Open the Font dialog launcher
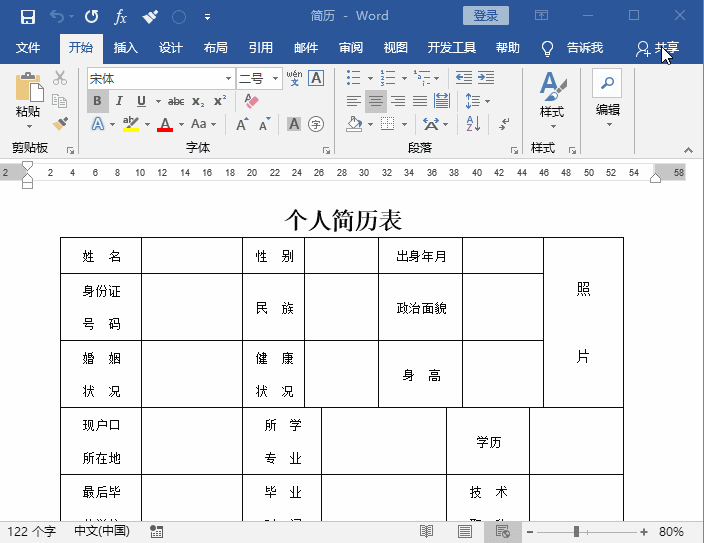 pyautogui.click(x=326, y=150)
